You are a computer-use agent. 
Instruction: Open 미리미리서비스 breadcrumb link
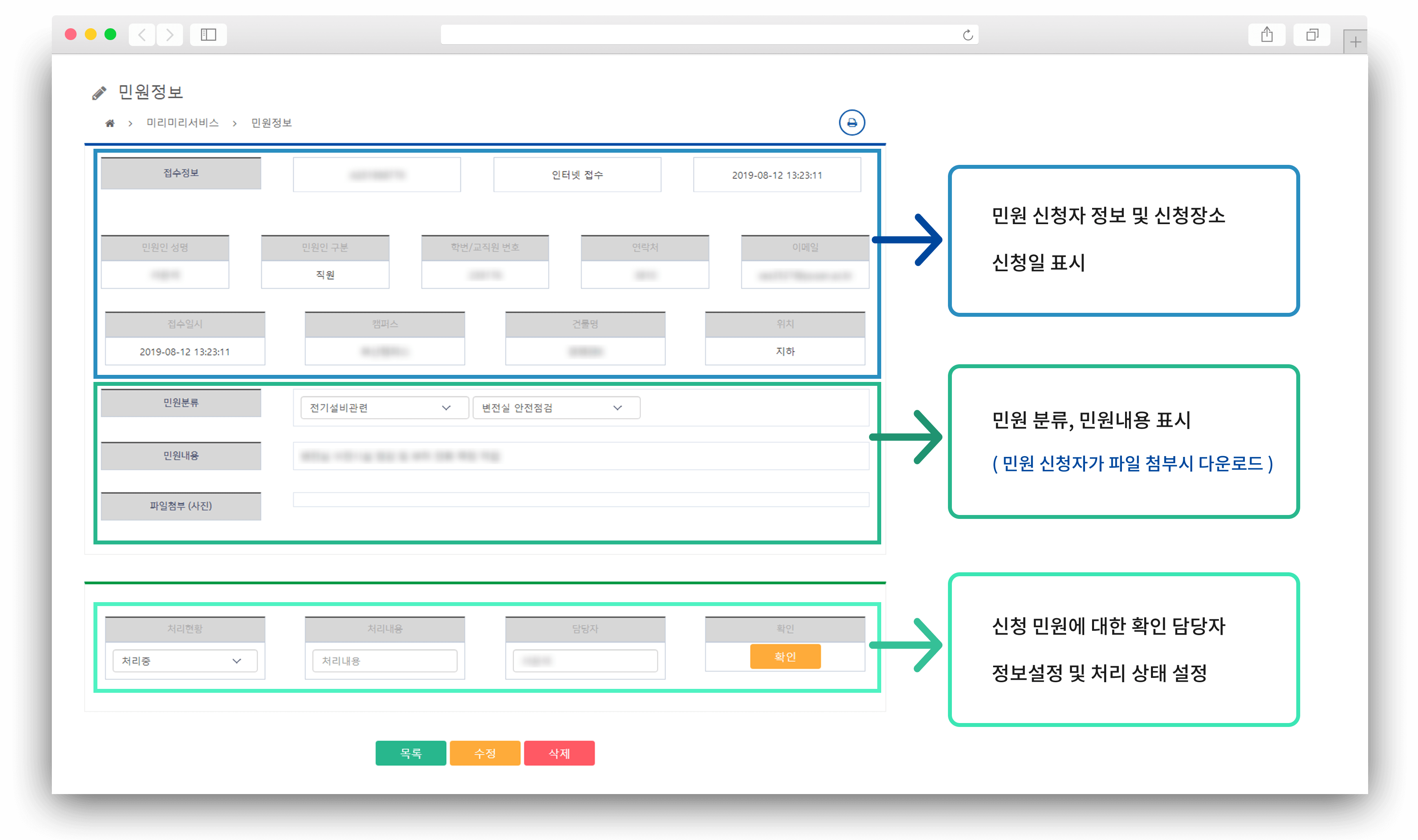tap(182, 123)
